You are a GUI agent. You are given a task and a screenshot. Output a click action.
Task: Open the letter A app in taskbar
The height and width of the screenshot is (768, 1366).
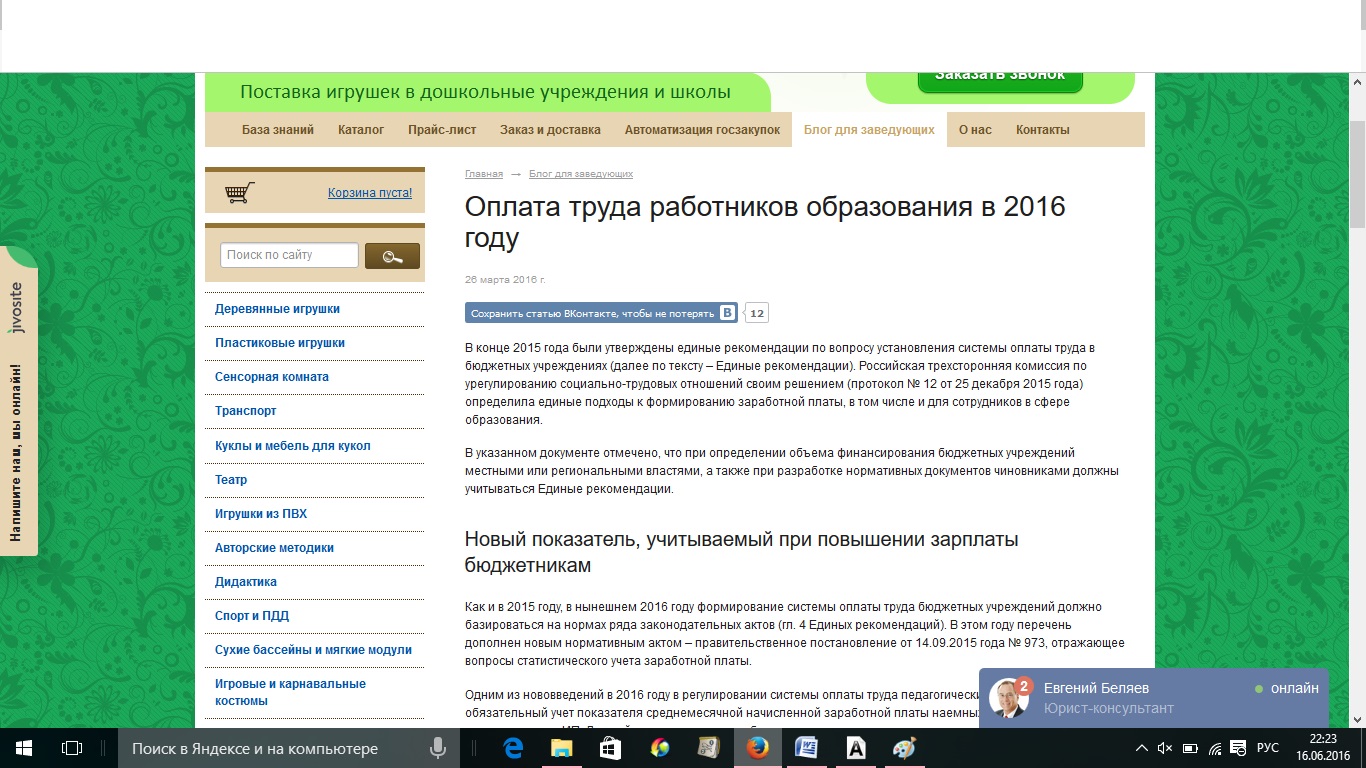(855, 748)
